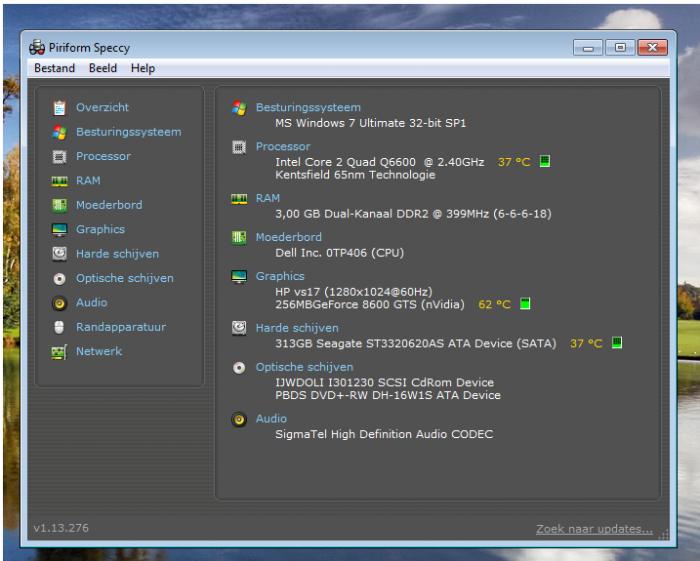
Task: Open Netwerk in sidebar
Action: (99, 351)
